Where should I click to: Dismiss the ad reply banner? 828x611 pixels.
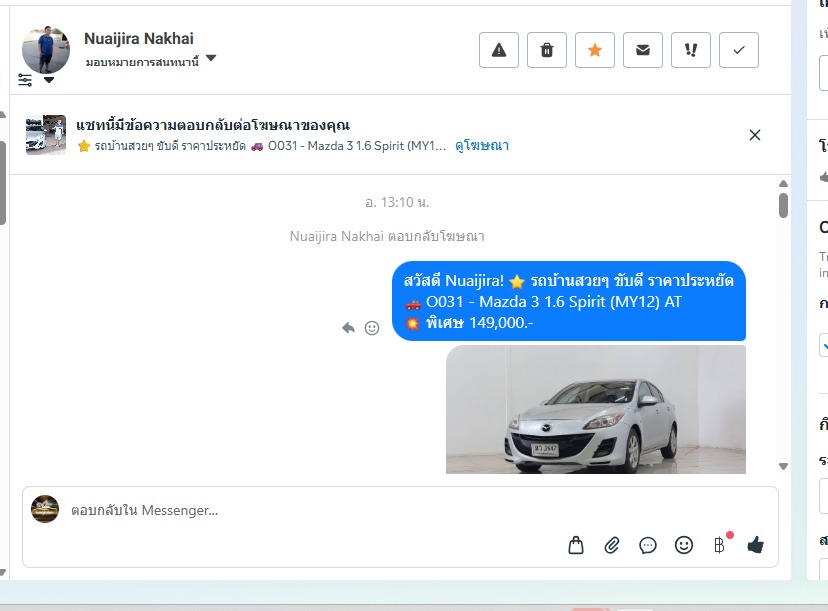755,135
